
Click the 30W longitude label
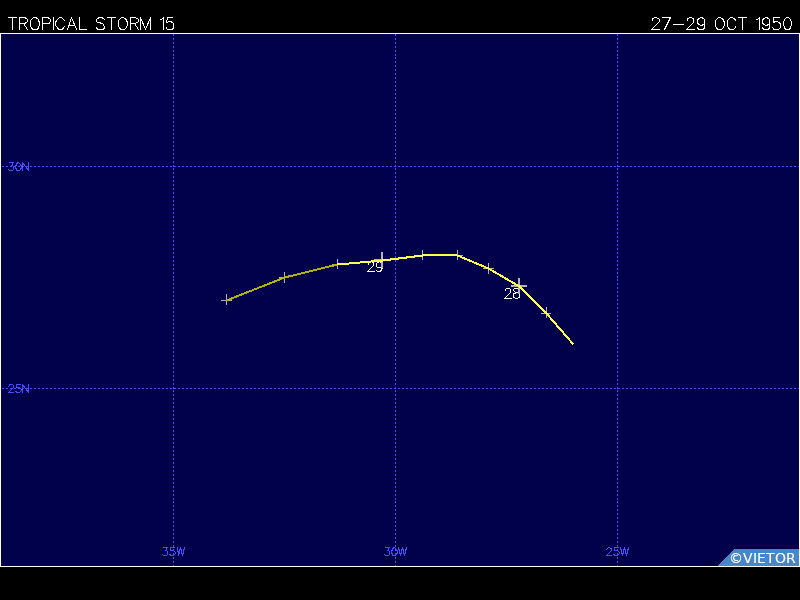click(x=395, y=552)
